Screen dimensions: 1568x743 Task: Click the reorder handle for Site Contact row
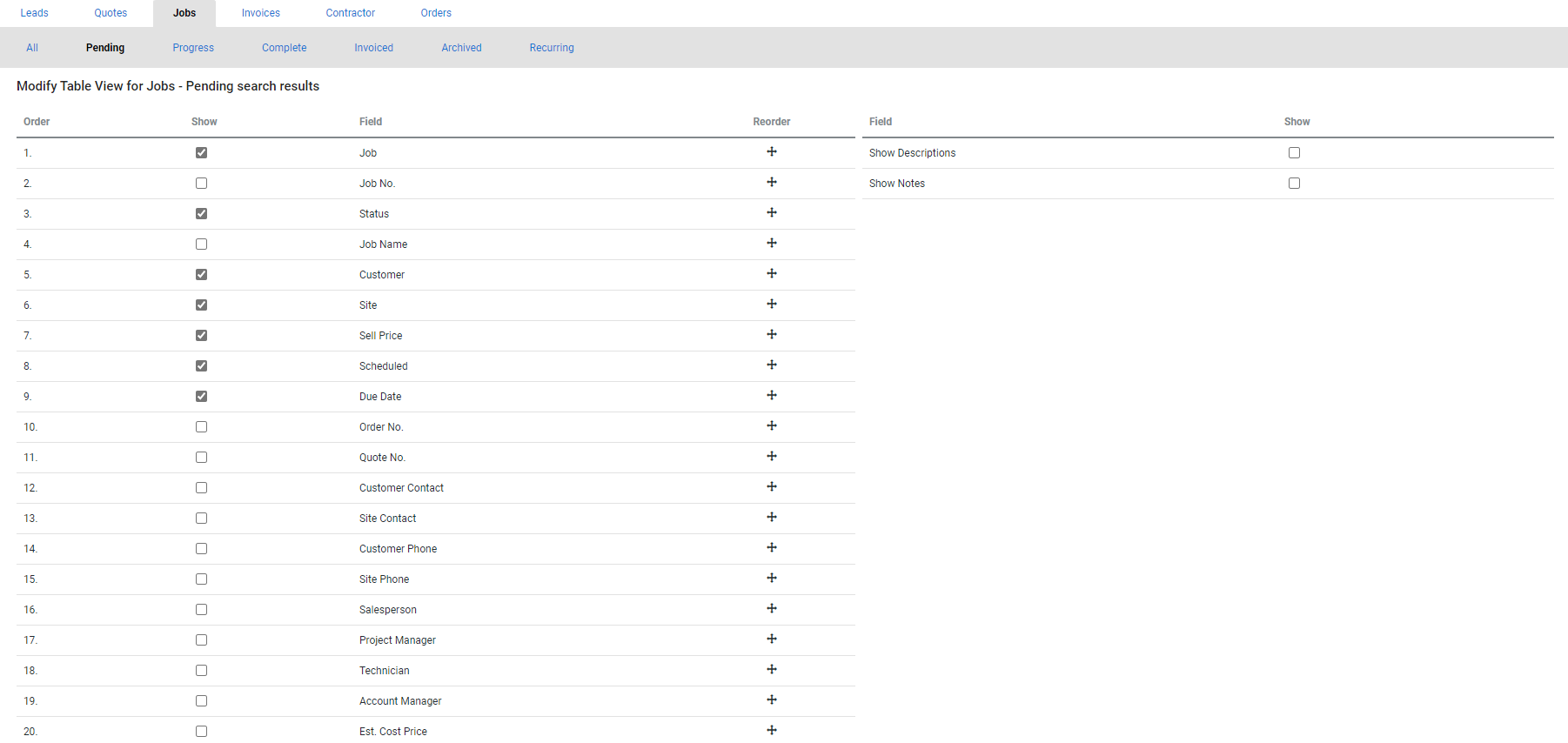[x=772, y=517]
